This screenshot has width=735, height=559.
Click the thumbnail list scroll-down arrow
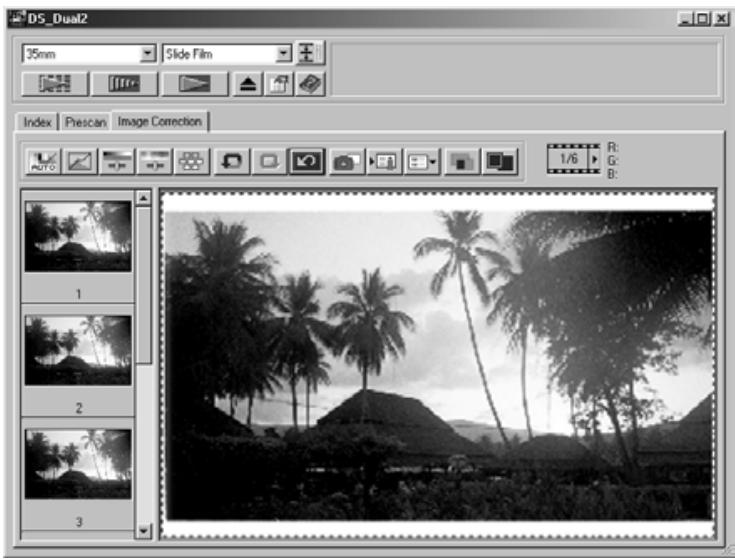143,531
